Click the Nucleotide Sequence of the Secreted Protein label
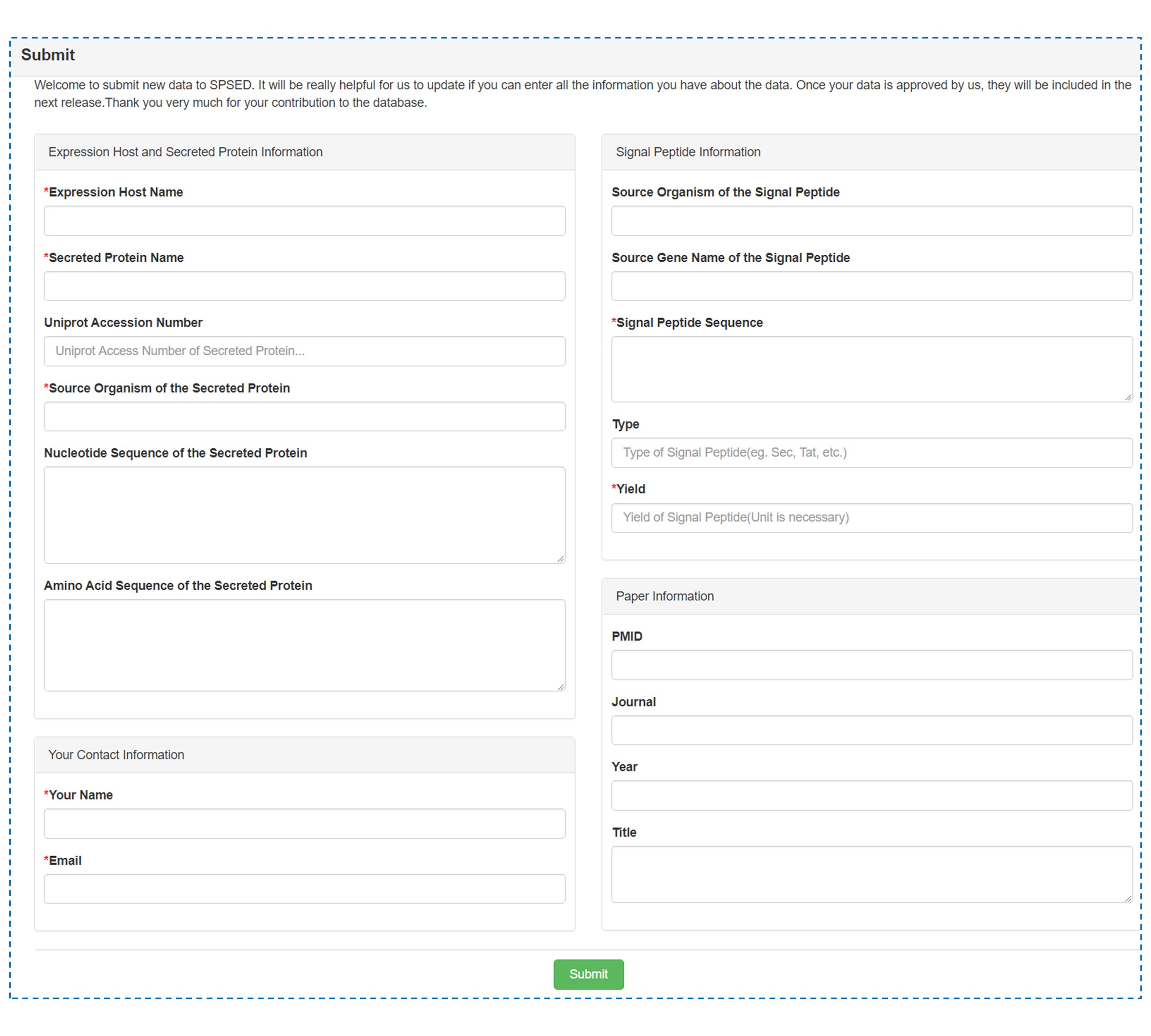1151x1036 pixels. tap(175, 453)
